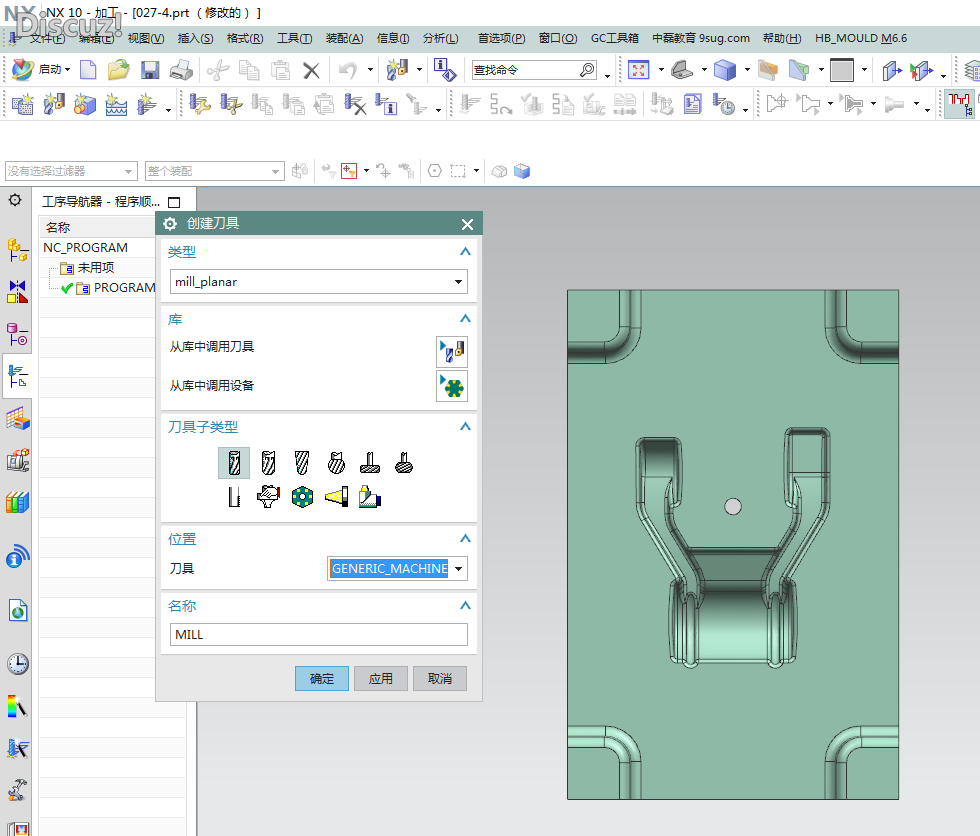Open the GC工具箱 menu
This screenshot has width=980, height=836.
point(615,38)
